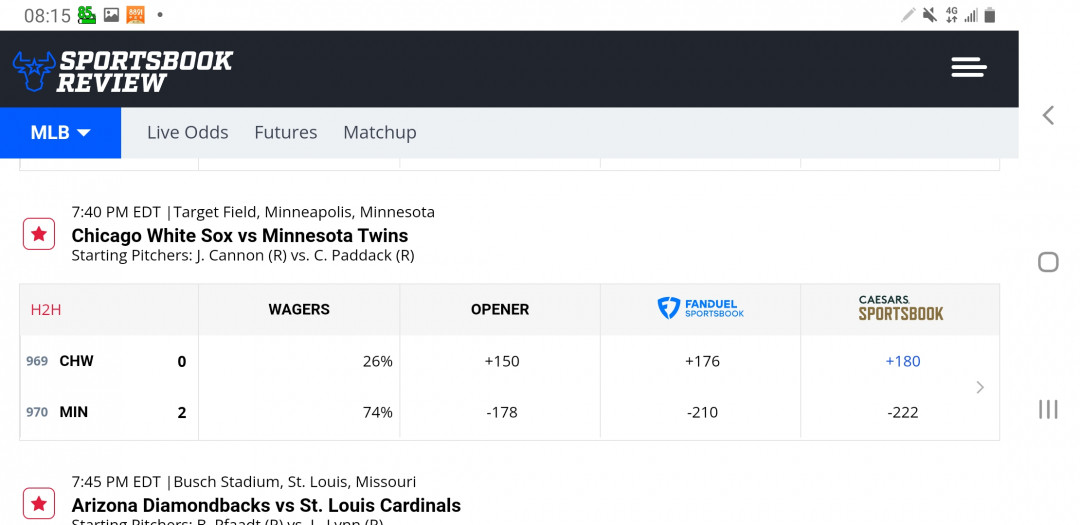Viewport: 1080px width, 525px height.
Task: Open Chicago White Sox vs Minnesota Twins matchup
Action: [x=240, y=236]
